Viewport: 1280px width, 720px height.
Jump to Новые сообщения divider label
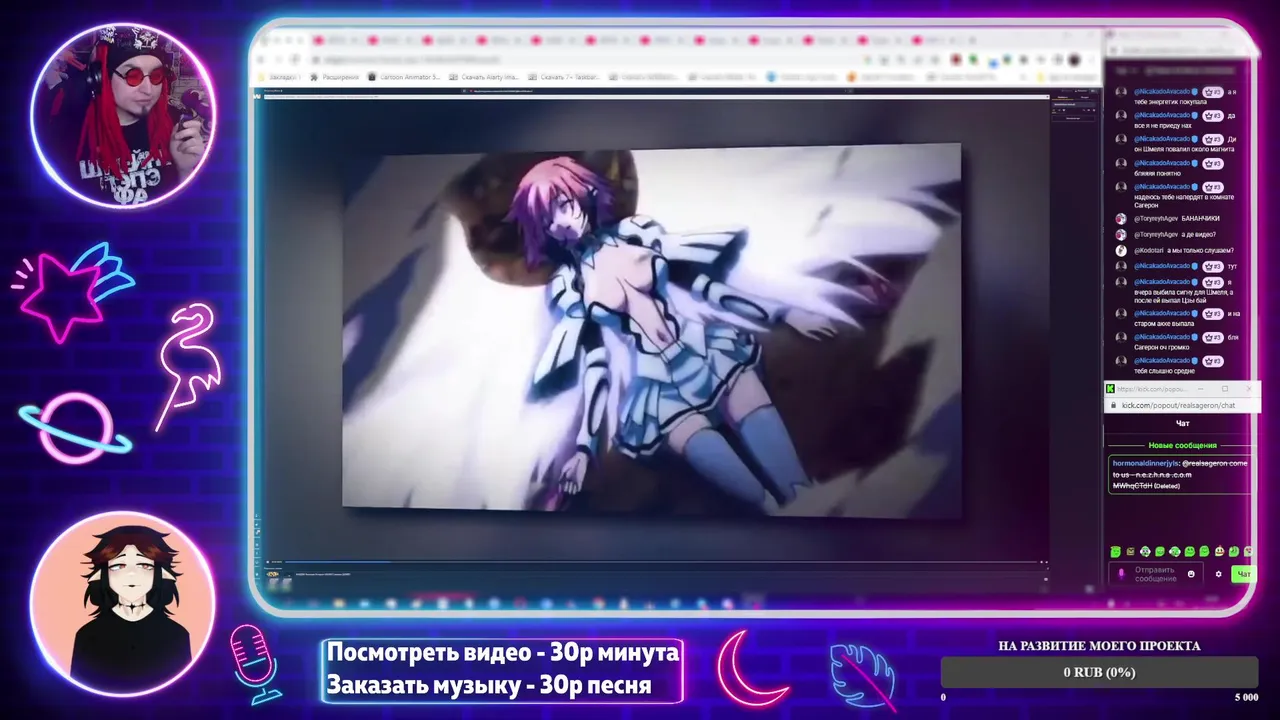pos(1182,445)
